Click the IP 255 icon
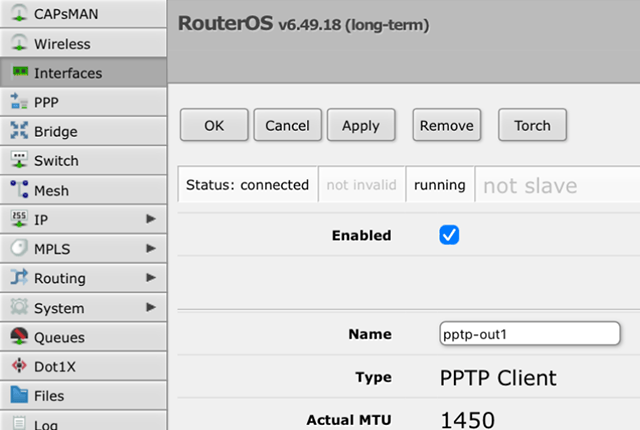Viewport: 640px width, 430px height. 19,219
